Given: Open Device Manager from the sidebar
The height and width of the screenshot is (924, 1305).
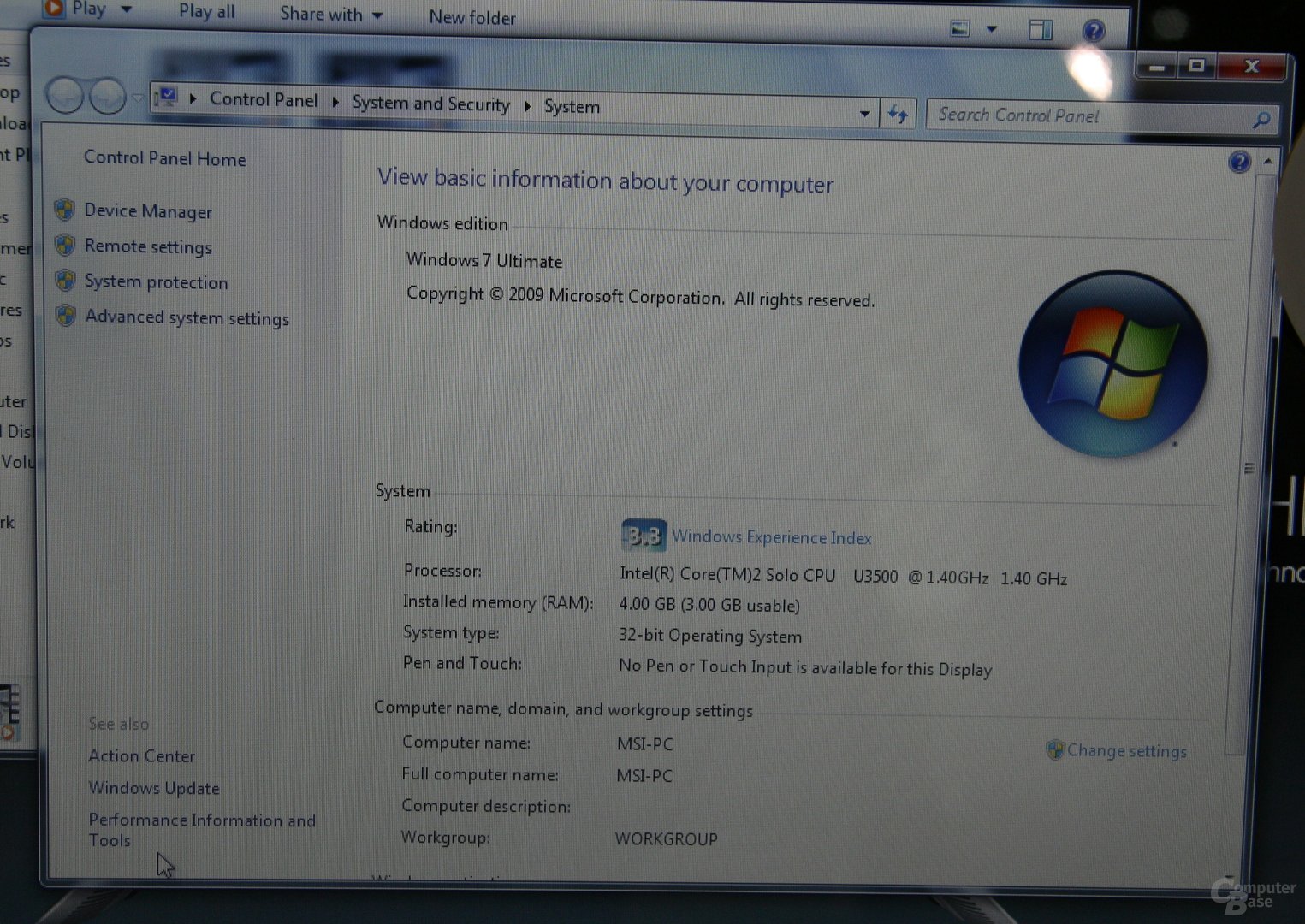Looking at the screenshot, I should coord(148,211).
